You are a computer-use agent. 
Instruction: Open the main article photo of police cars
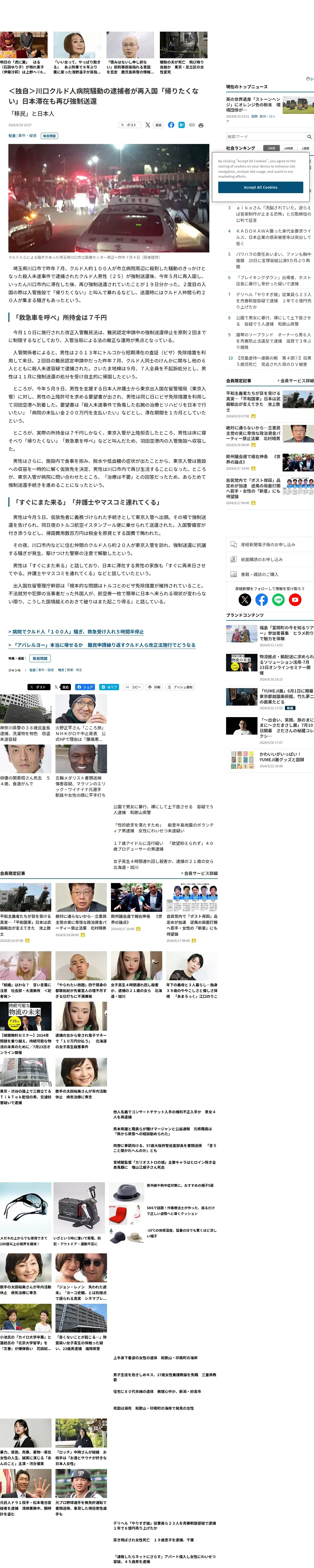click(109, 198)
